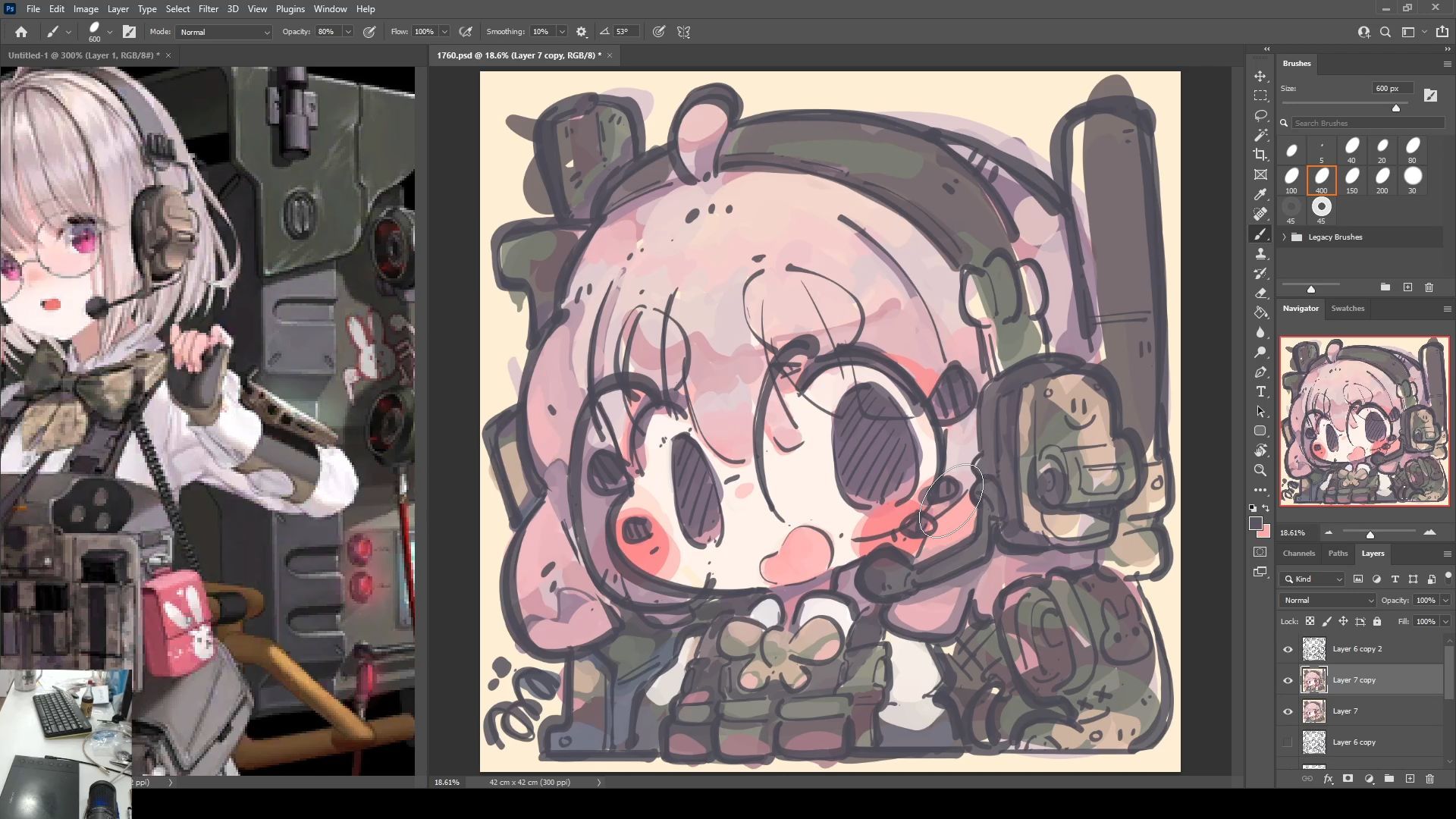
Task: Add a layer style (fx)
Action: [x=1328, y=779]
